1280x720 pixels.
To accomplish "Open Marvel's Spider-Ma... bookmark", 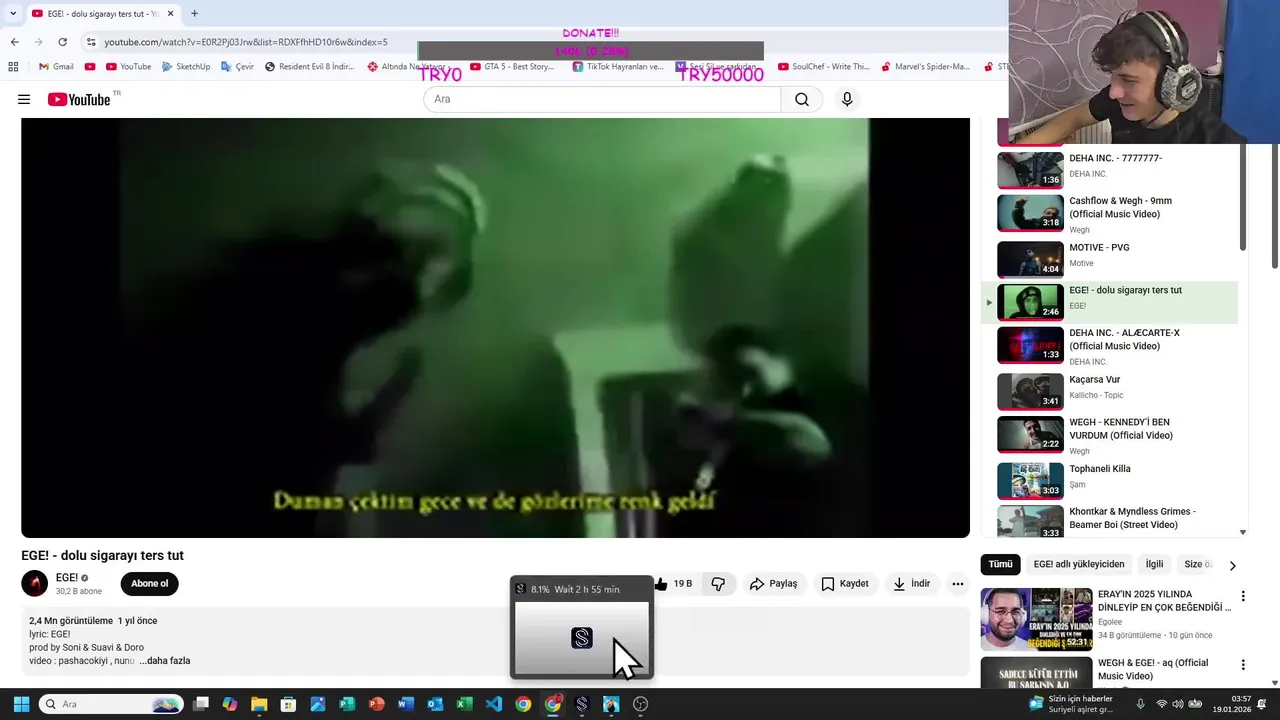I will [925, 67].
